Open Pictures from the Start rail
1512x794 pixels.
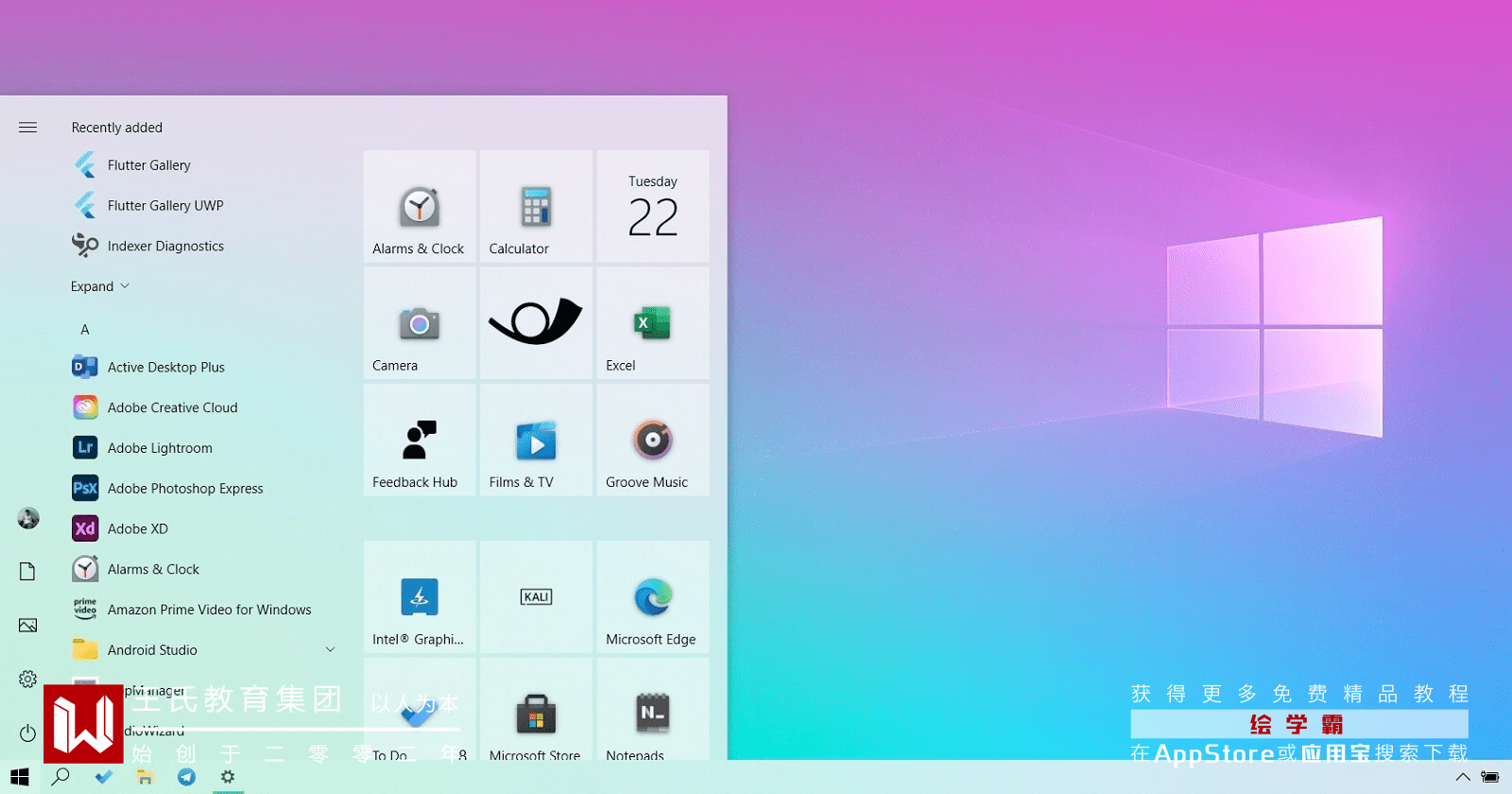(x=28, y=625)
